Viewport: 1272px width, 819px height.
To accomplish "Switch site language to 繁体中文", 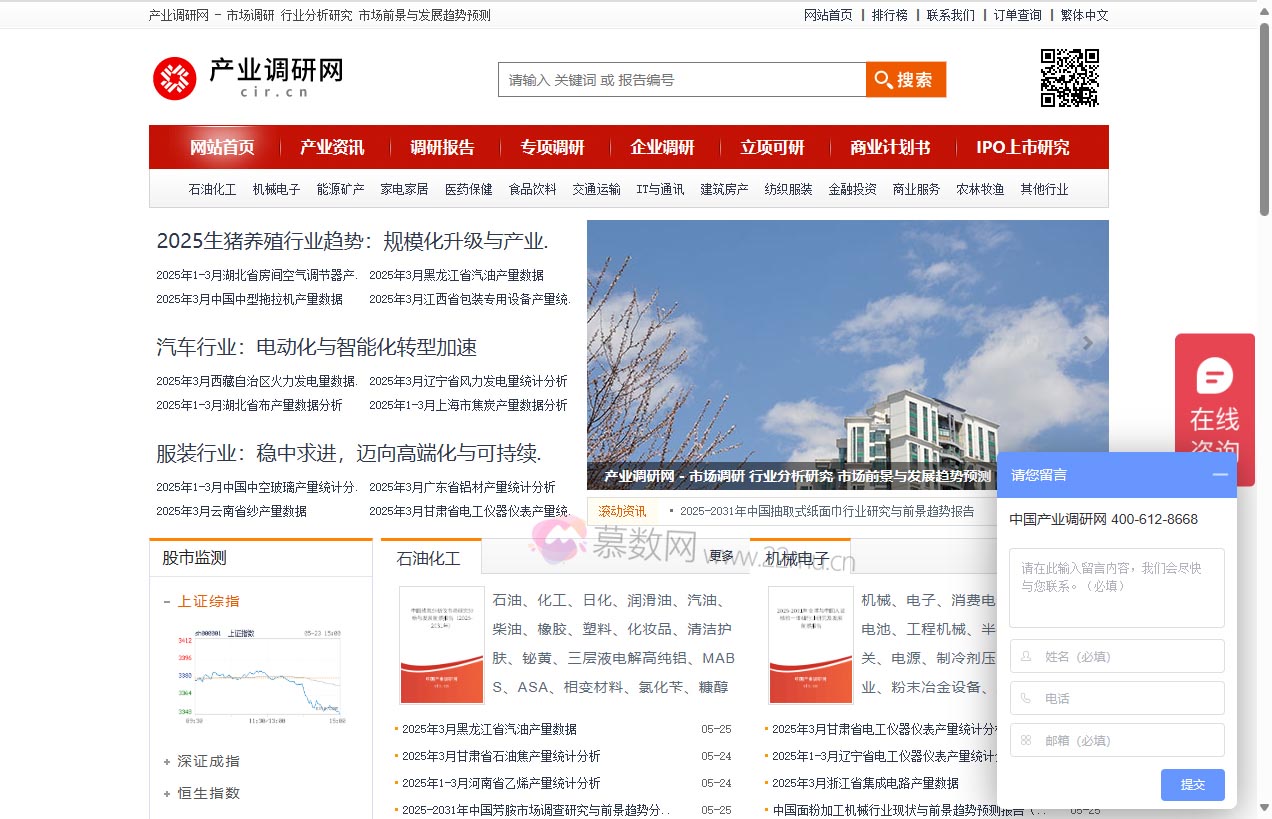I will pos(1084,15).
